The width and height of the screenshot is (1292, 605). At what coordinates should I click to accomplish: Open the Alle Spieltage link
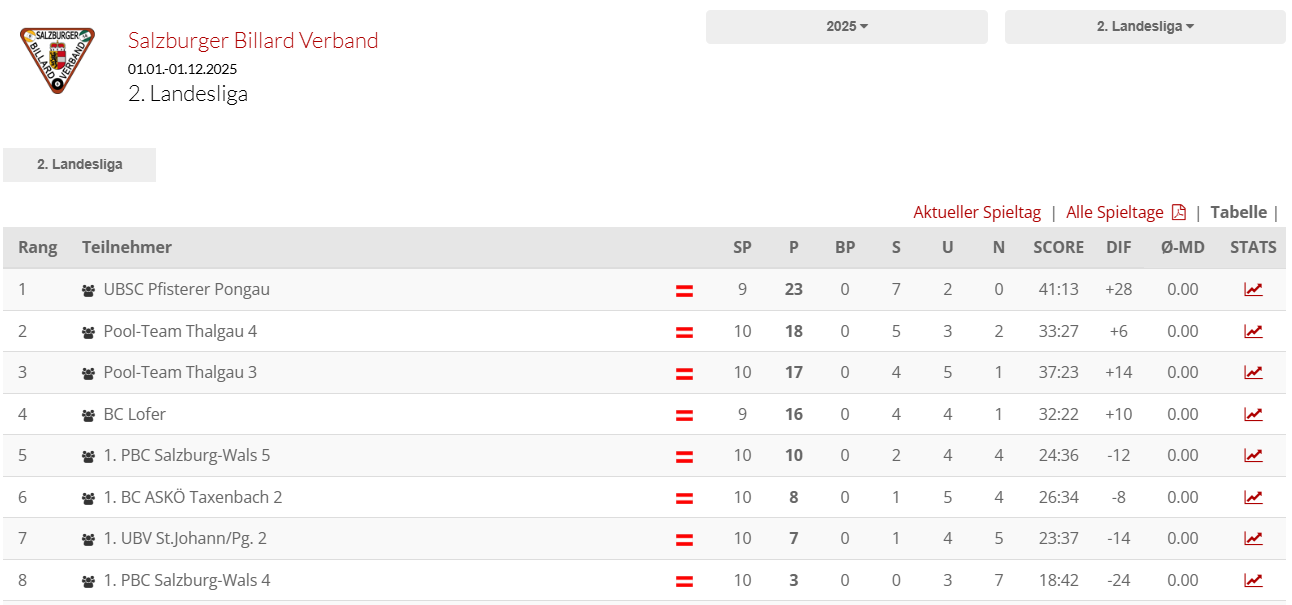pyautogui.click(x=1114, y=212)
